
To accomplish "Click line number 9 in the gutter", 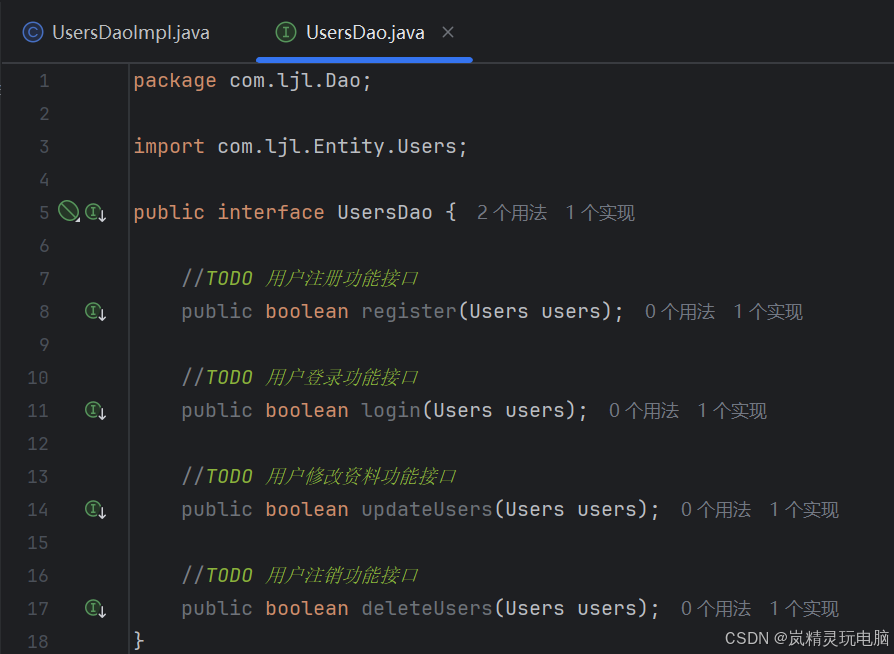I will point(44,344).
